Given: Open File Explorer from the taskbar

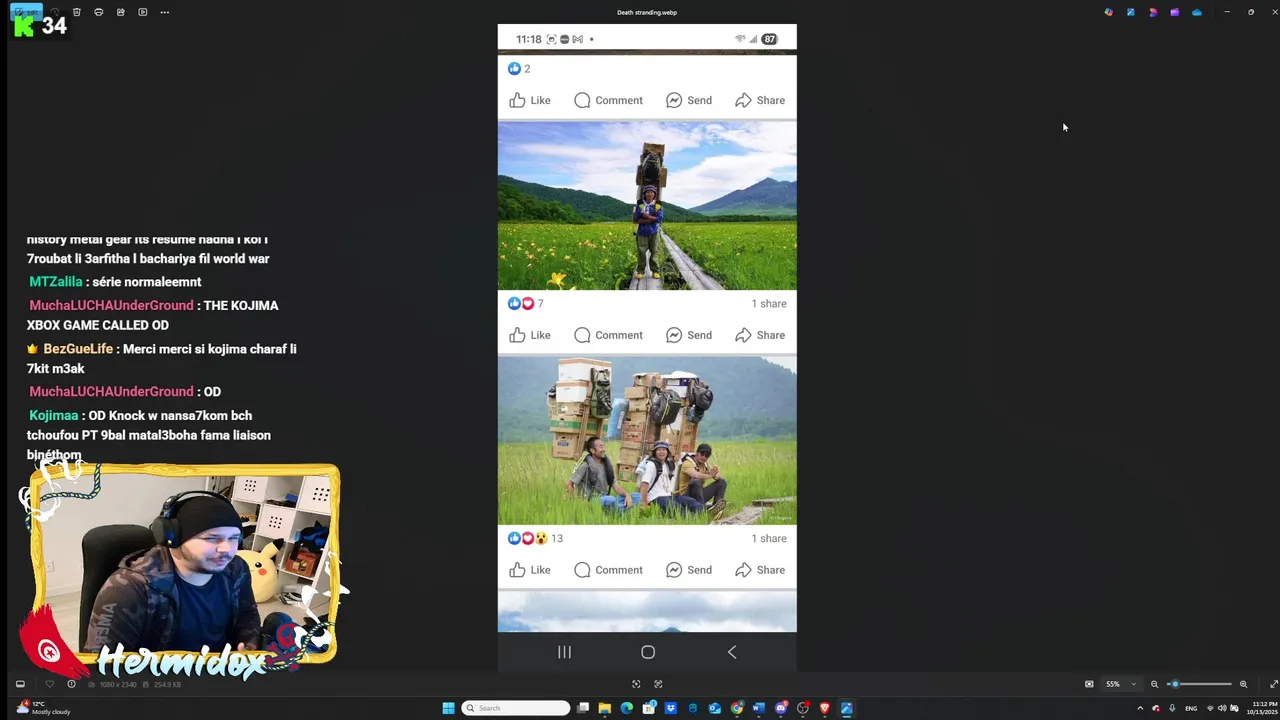Looking at the screenshot, I should pos(605,708).
